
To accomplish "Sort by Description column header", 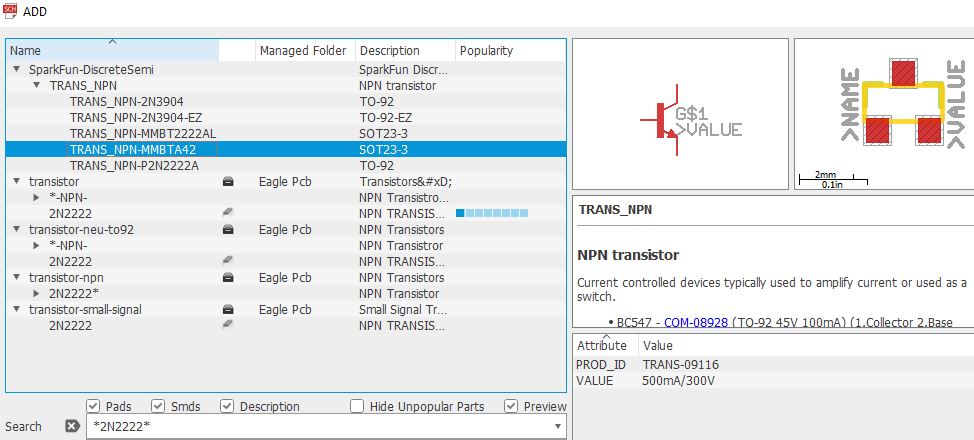I will tap(405, 50).
